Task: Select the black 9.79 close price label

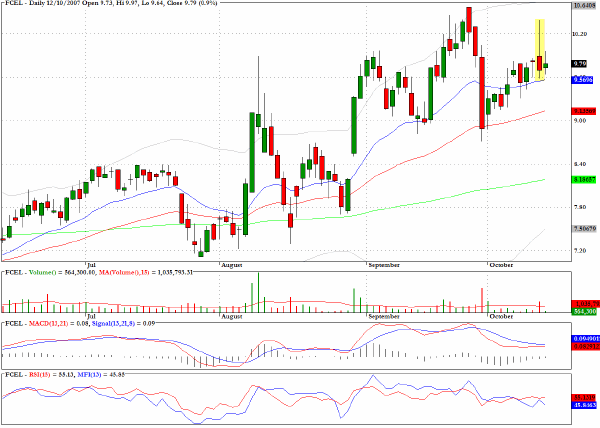Action: 580,63
